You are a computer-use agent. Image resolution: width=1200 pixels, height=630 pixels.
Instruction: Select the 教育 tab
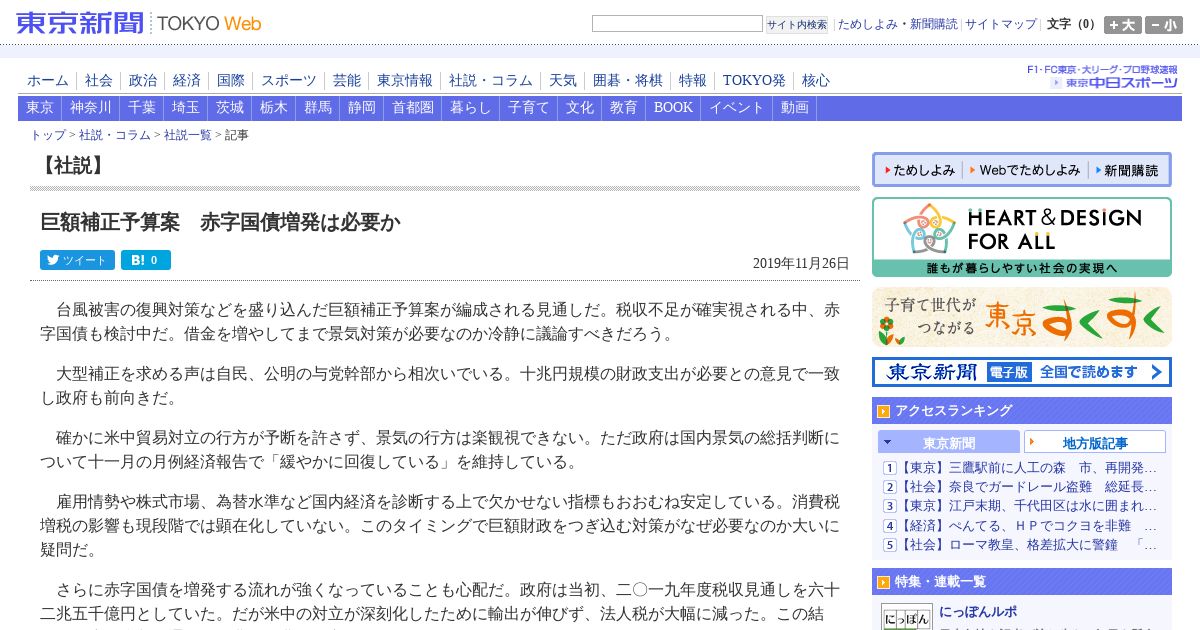pos(624,108)
